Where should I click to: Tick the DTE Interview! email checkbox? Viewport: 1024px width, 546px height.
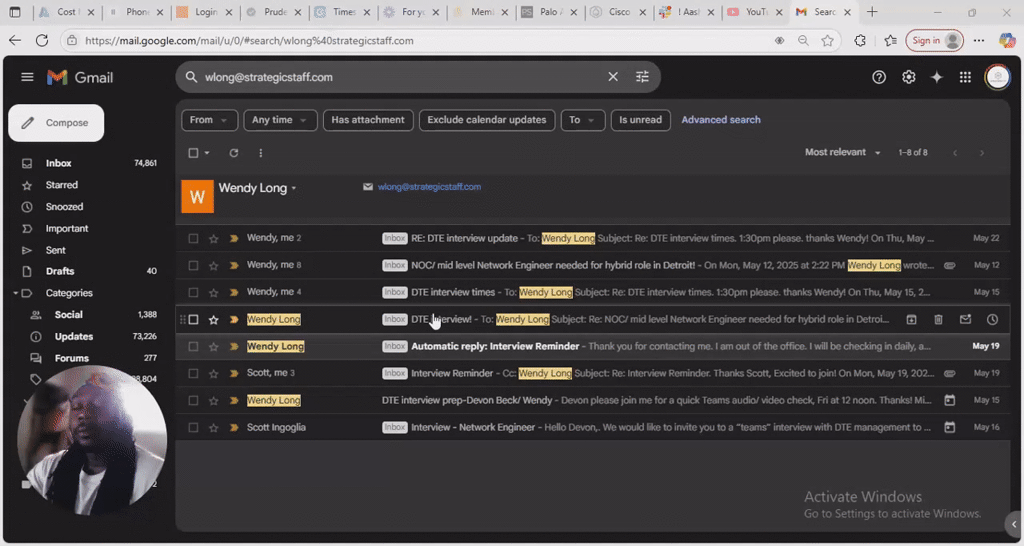click(193, 319)
